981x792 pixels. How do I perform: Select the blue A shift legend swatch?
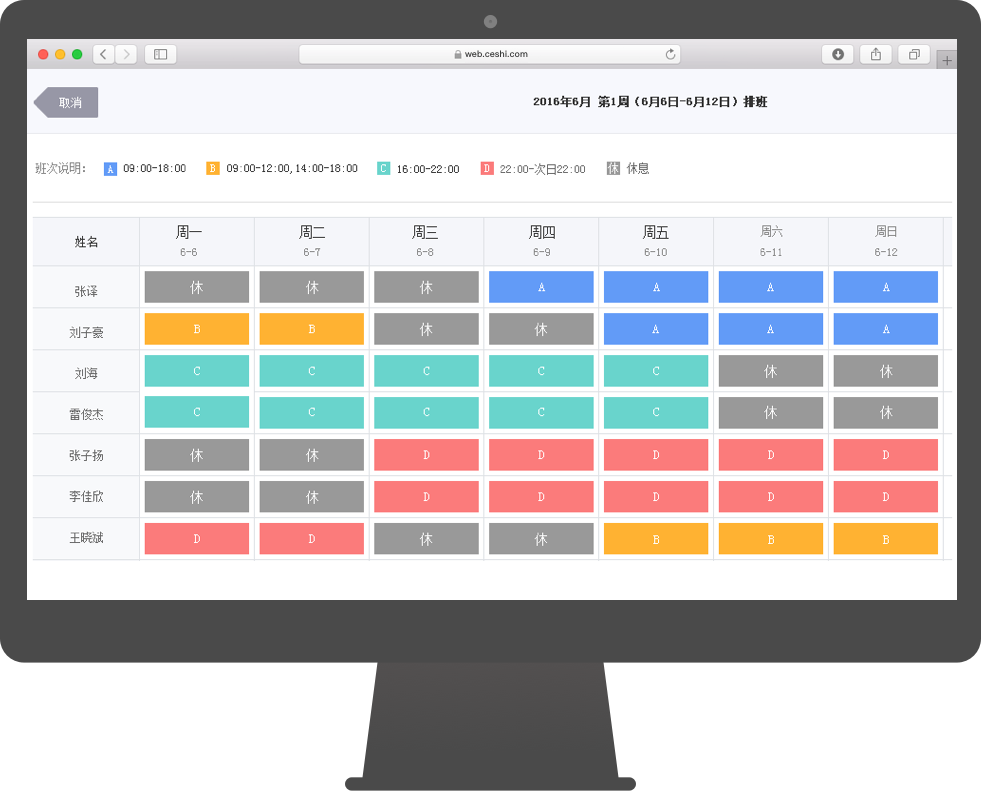[110, 169]
